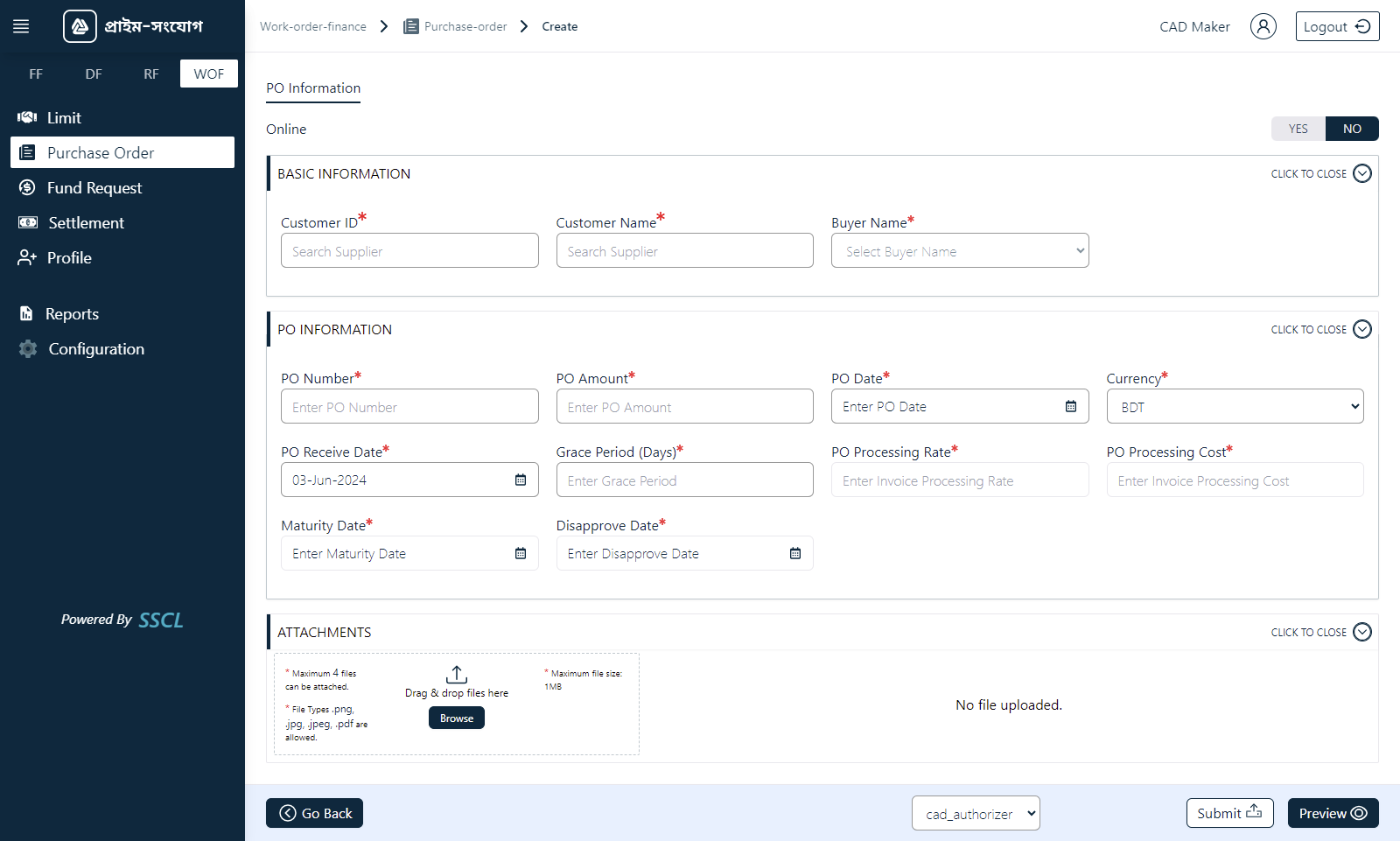This screenshot has width=1400, height=841.
Task: Click the PO Number input field
Action: pos(409,407)
